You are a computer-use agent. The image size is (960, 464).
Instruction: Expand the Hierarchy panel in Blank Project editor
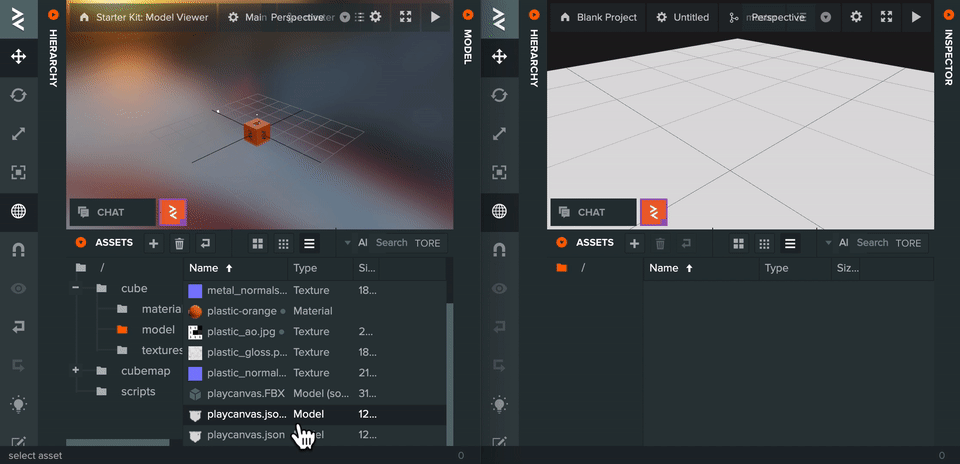coord(534,15)
